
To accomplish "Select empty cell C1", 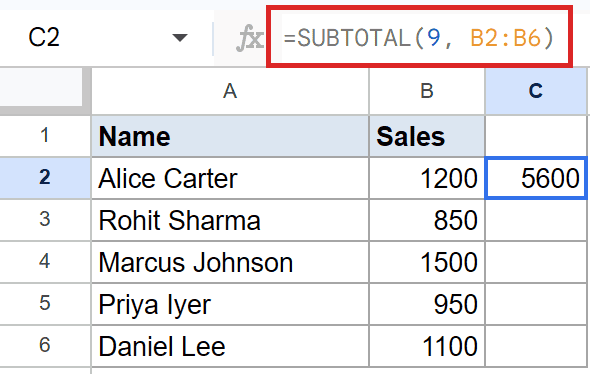I will [536, 136].
